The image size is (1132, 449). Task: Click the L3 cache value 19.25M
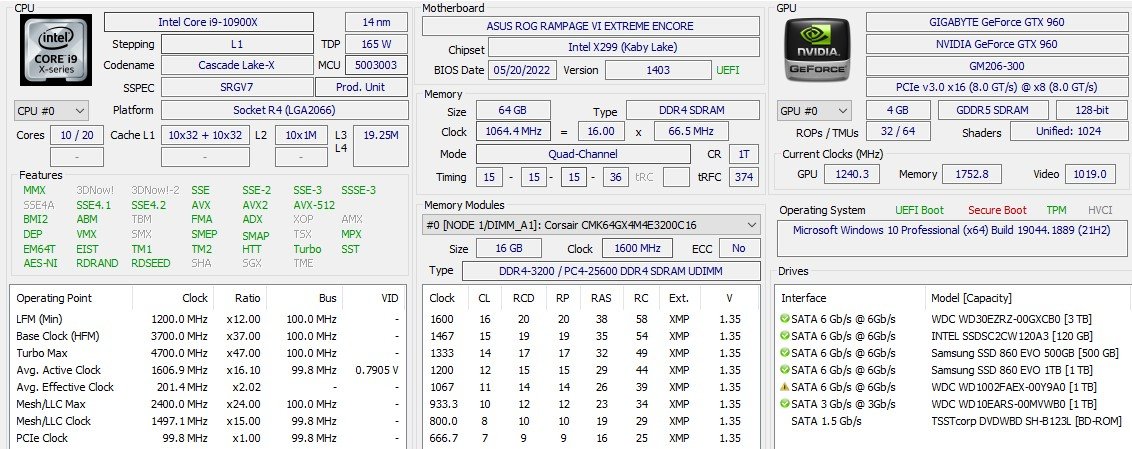[x=380, y=145]
